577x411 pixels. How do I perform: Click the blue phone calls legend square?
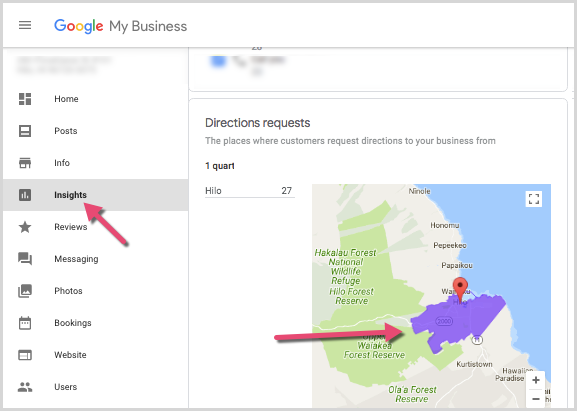tap(218, 60)
